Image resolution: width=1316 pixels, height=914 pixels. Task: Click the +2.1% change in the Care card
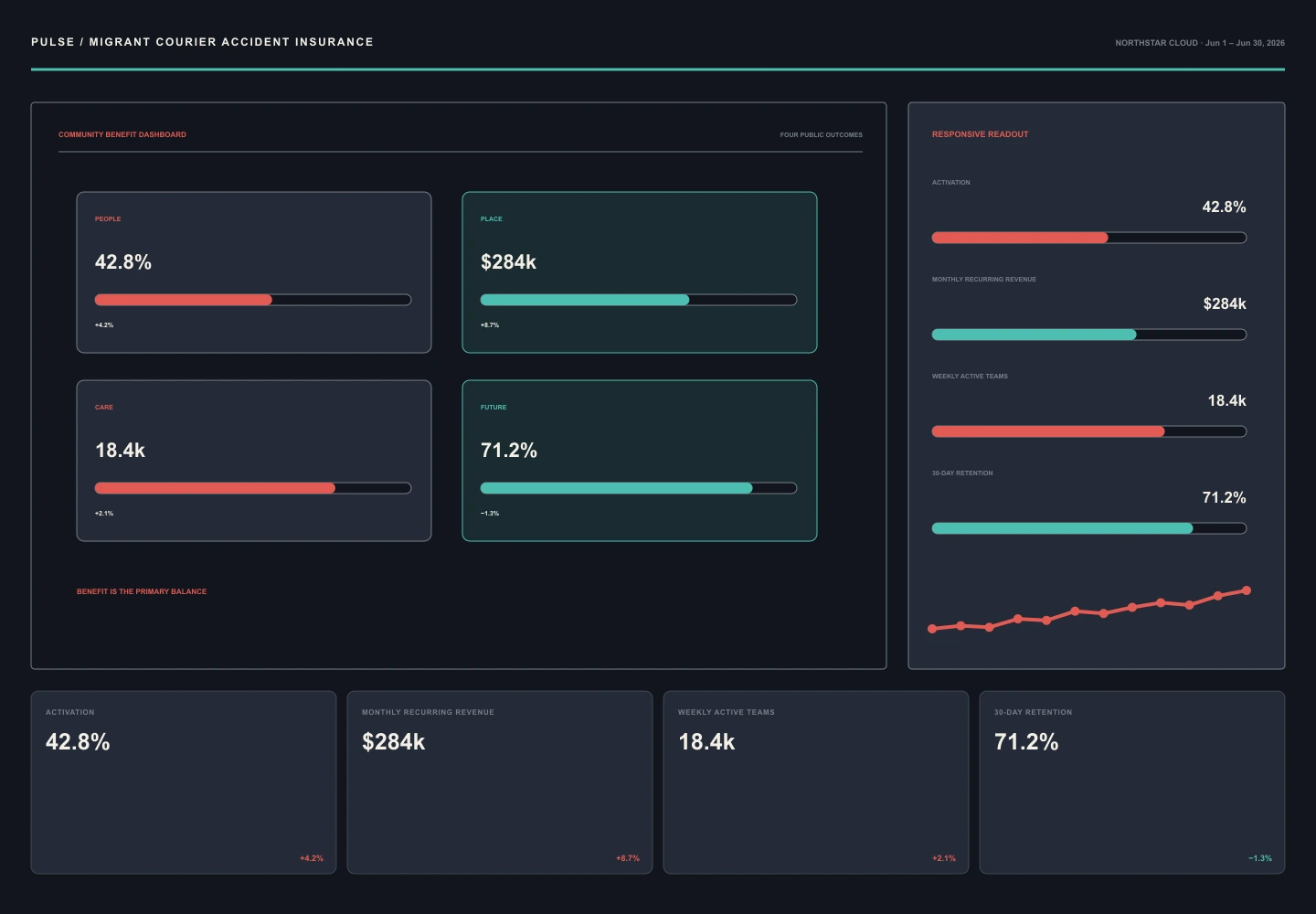pos(104,514)
